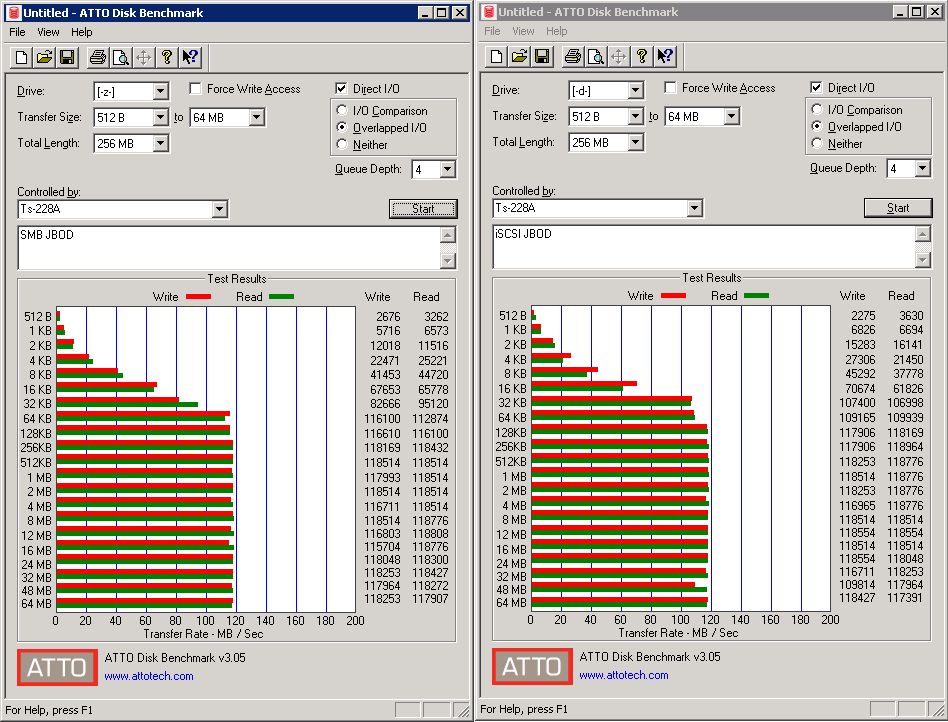
Task: Click ATTO logo in SMB JBOD window
Action: tap(57, 667)
